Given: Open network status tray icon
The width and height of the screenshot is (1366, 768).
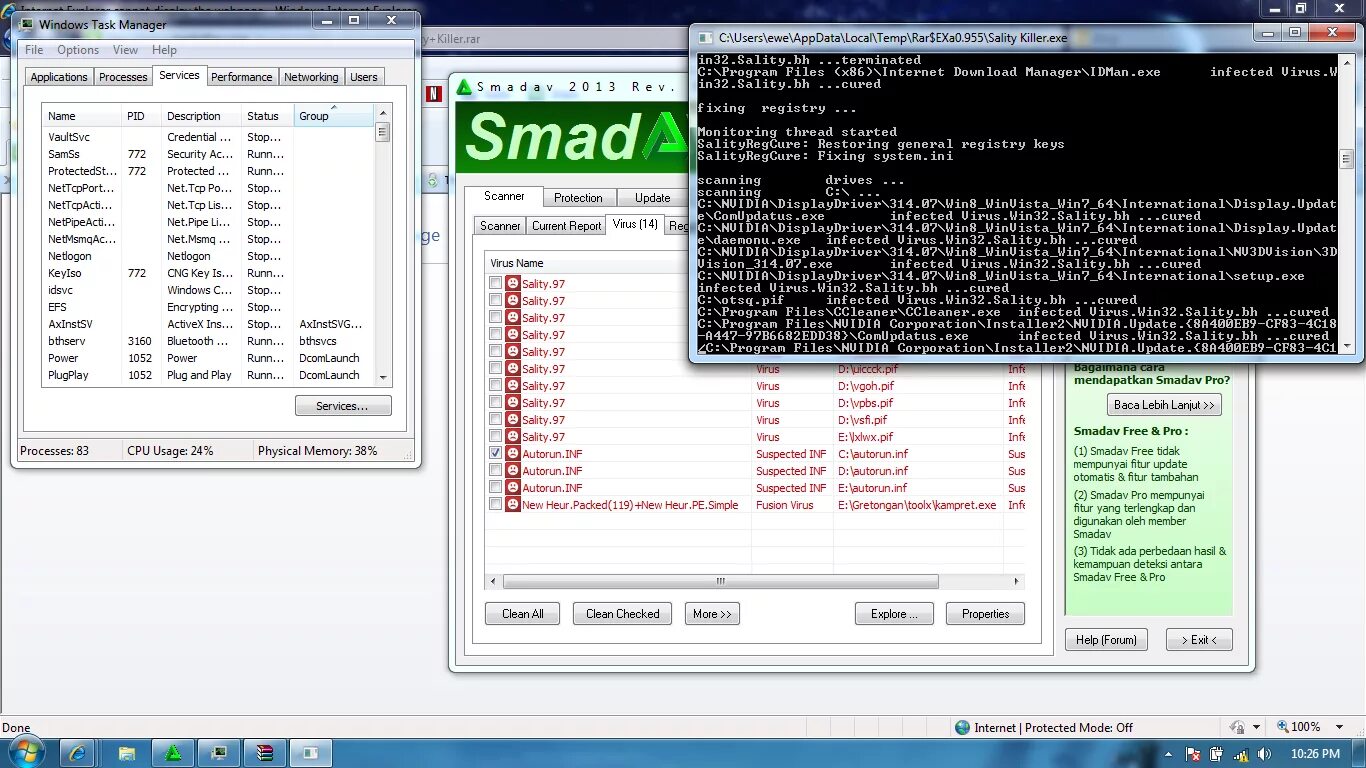Looking at the screenshot, I should point(1241,754).
